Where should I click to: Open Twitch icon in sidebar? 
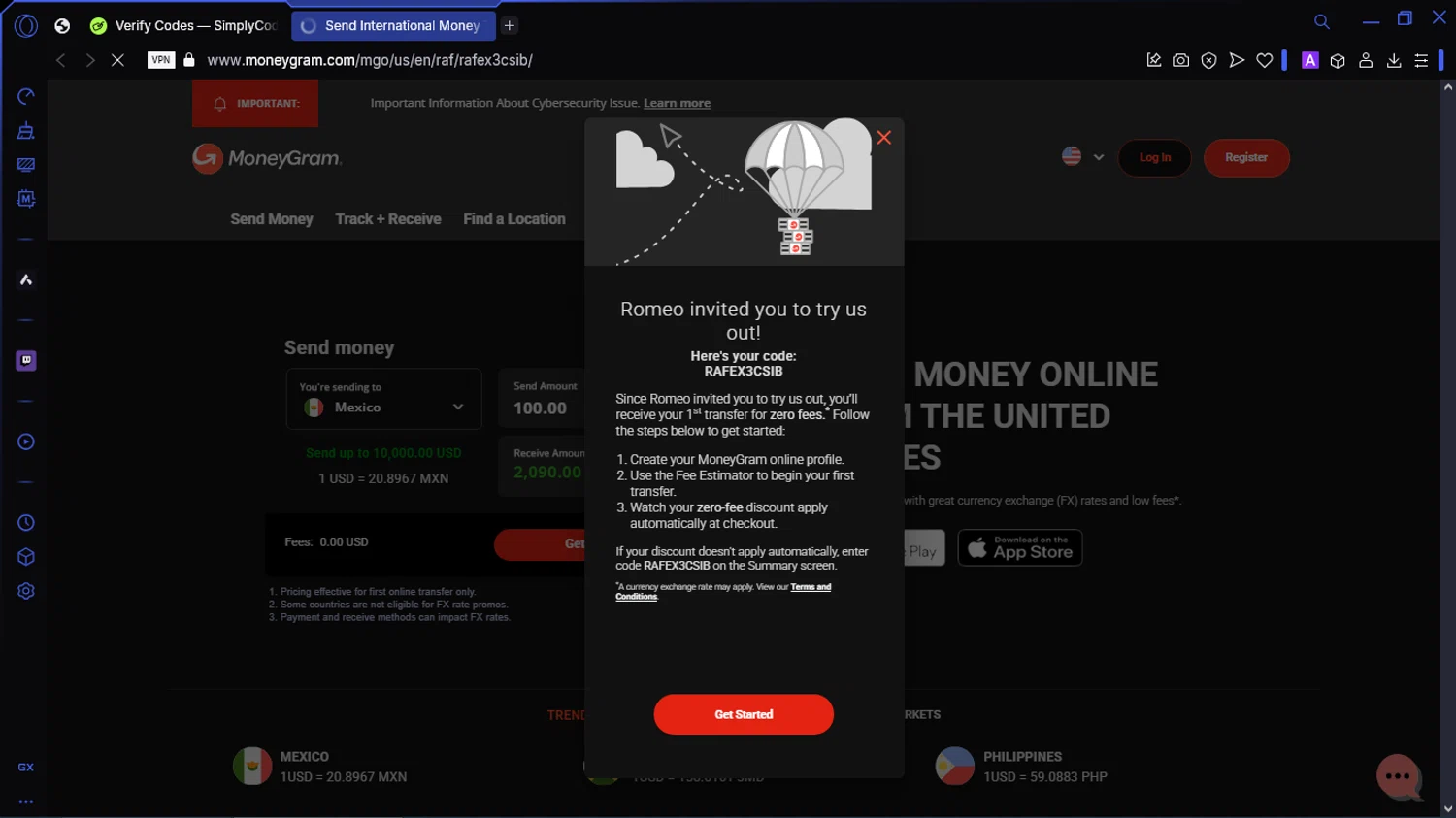[26, 360]
